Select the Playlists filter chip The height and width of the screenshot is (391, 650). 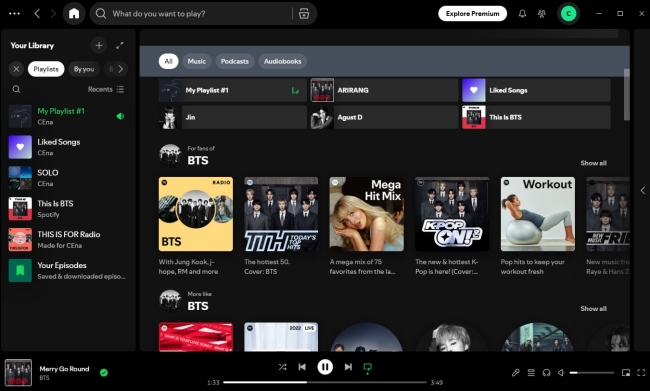[46, 69]
